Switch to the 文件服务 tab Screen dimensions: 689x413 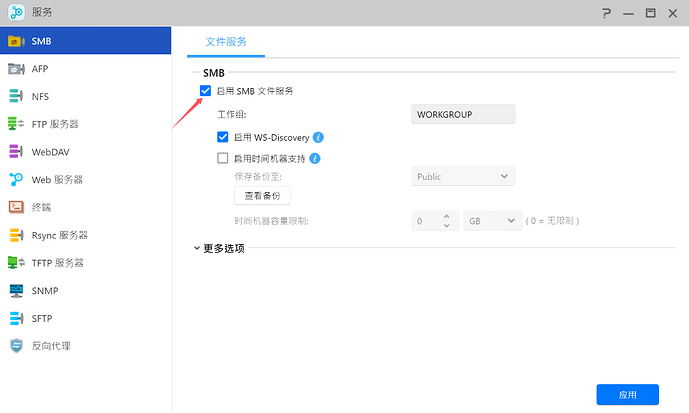tap(226, 42)
